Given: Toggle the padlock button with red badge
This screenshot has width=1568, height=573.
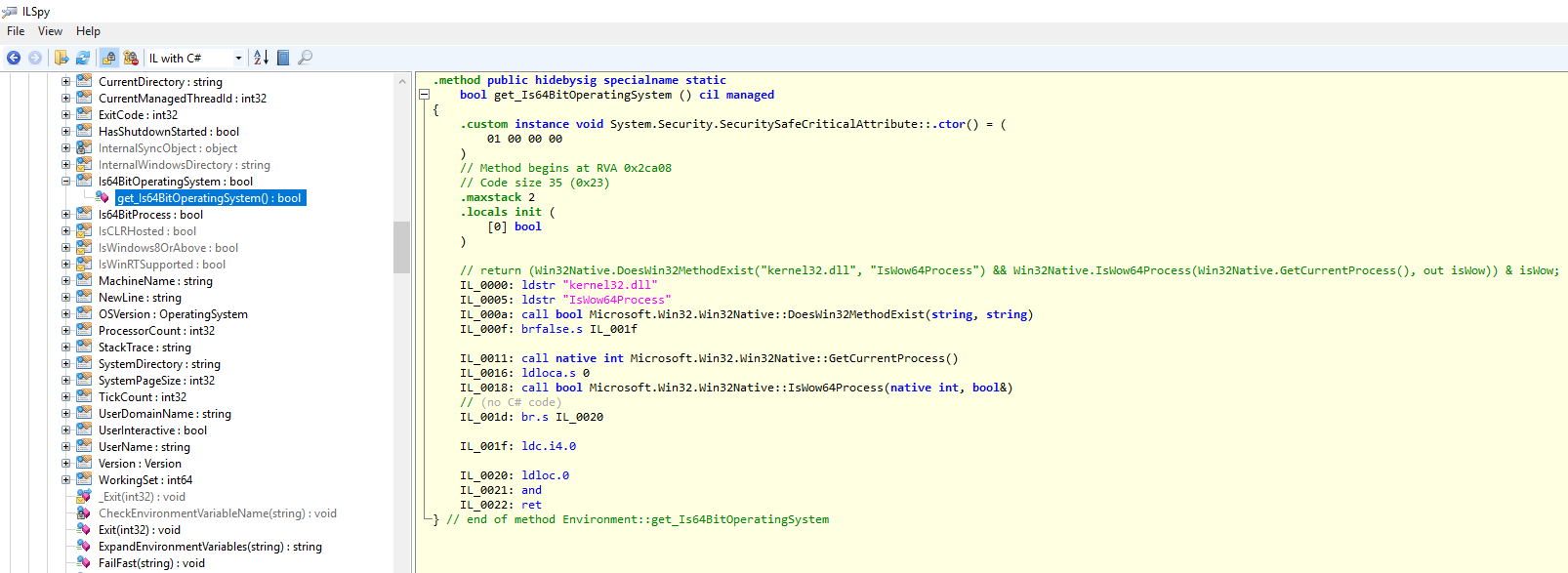Looking at the screenshot, I should tap(131, 58).
